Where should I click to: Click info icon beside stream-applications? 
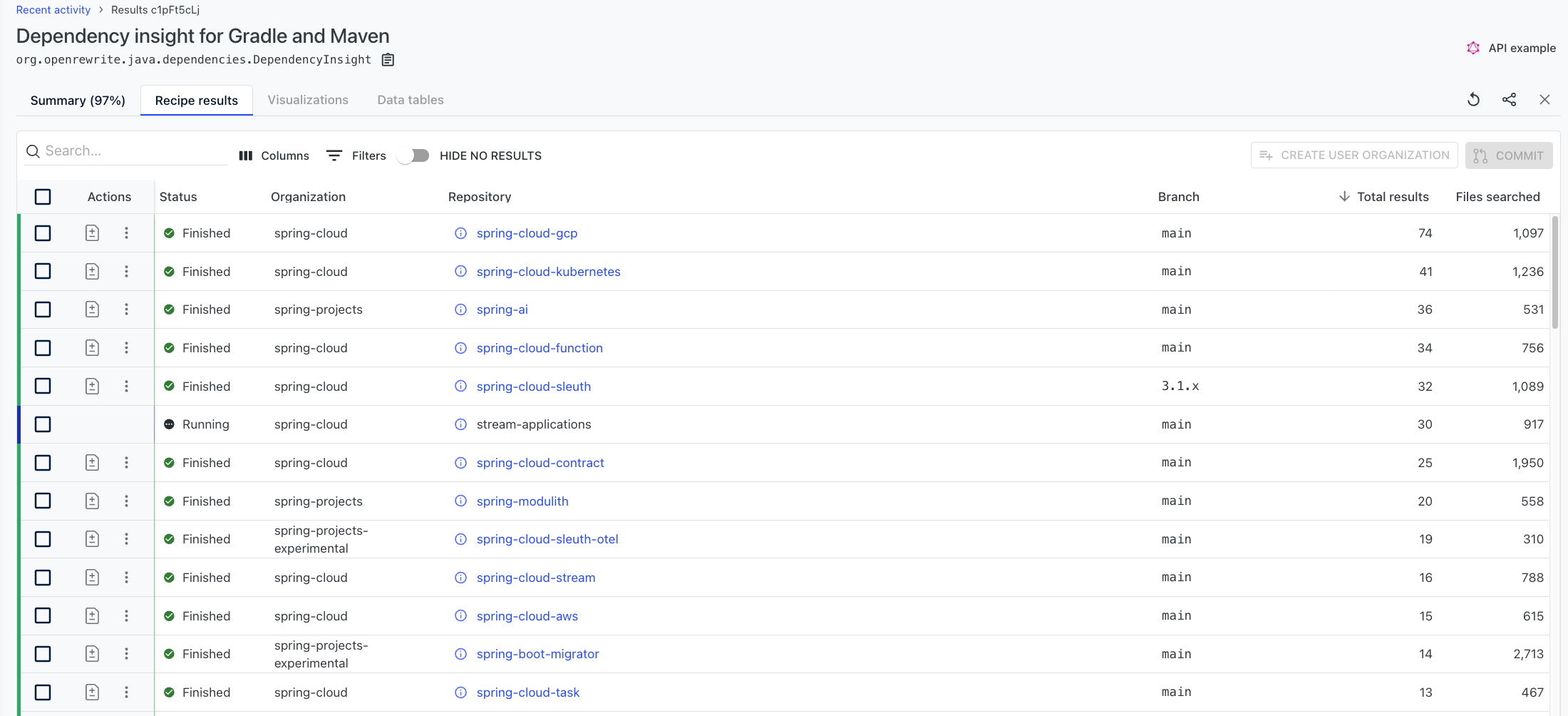point(461,424)
